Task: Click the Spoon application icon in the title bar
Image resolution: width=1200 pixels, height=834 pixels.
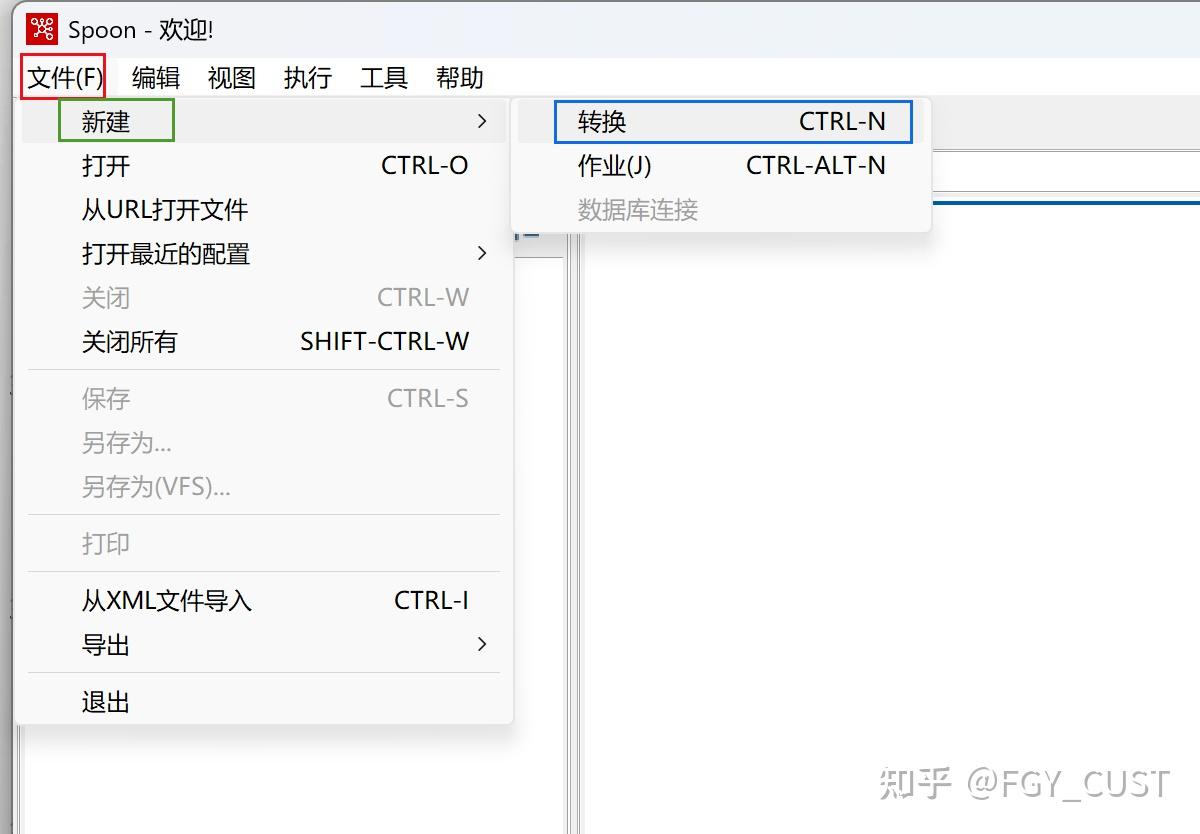Action: pyautogui.click(x=41, y=29)
